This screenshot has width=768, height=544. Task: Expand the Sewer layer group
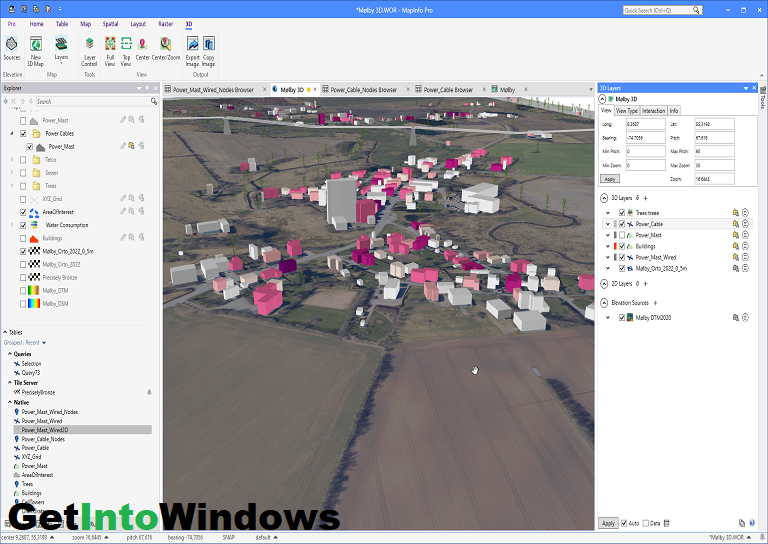[12, 172]
